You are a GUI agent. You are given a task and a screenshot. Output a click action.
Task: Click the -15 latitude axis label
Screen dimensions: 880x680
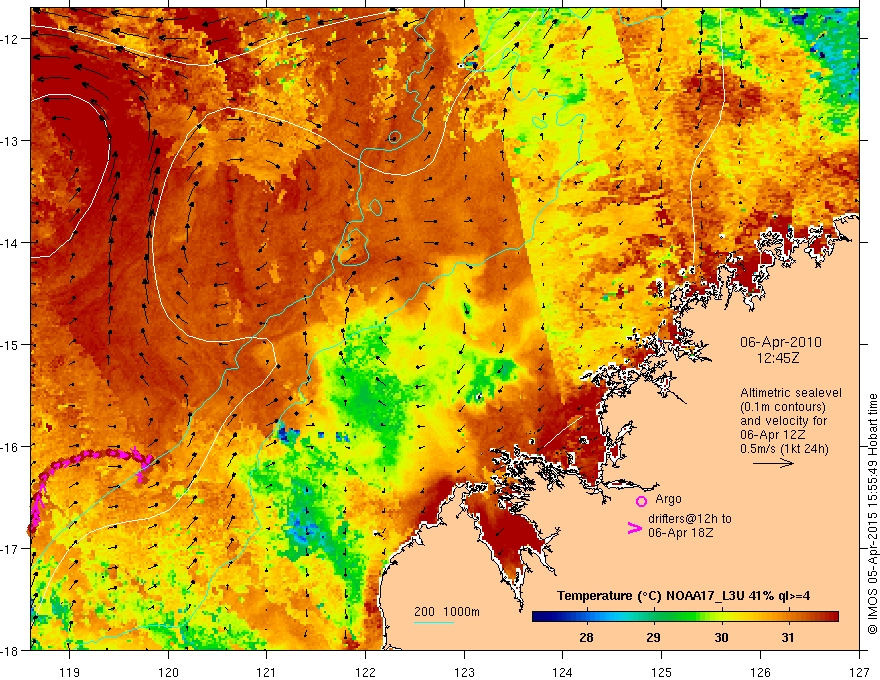pos(10,345)
